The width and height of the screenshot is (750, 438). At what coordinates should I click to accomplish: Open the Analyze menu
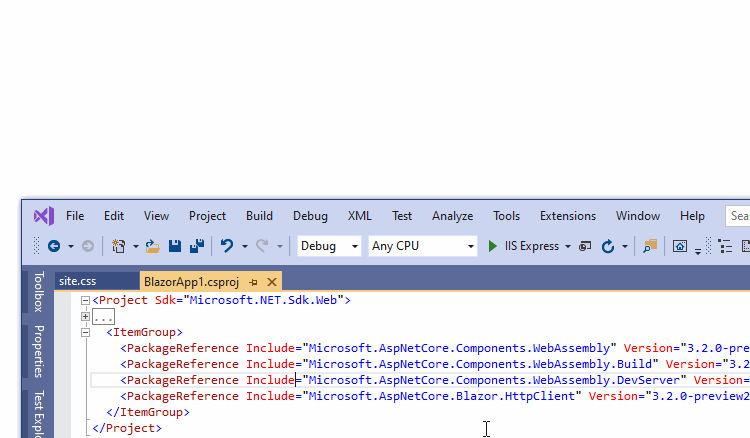pyautogui.click(x=452, y=216)
